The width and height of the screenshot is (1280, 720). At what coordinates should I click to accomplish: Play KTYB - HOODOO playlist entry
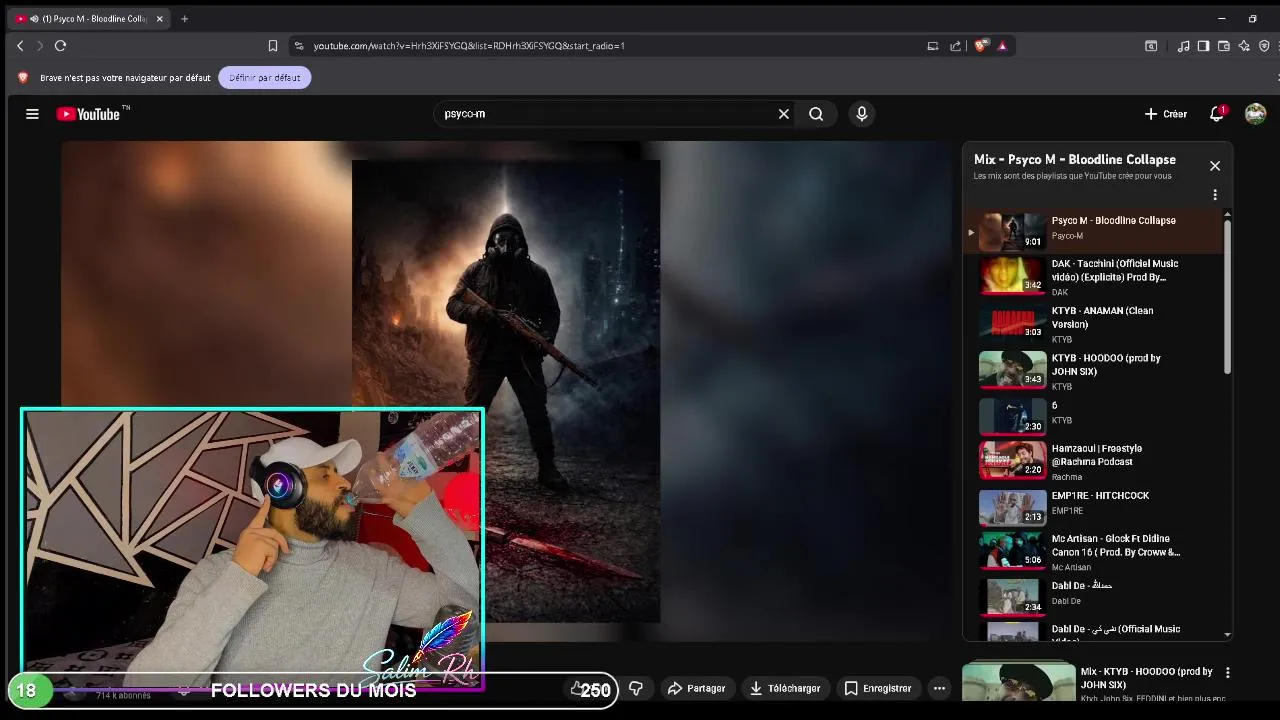click(1095, 371)
